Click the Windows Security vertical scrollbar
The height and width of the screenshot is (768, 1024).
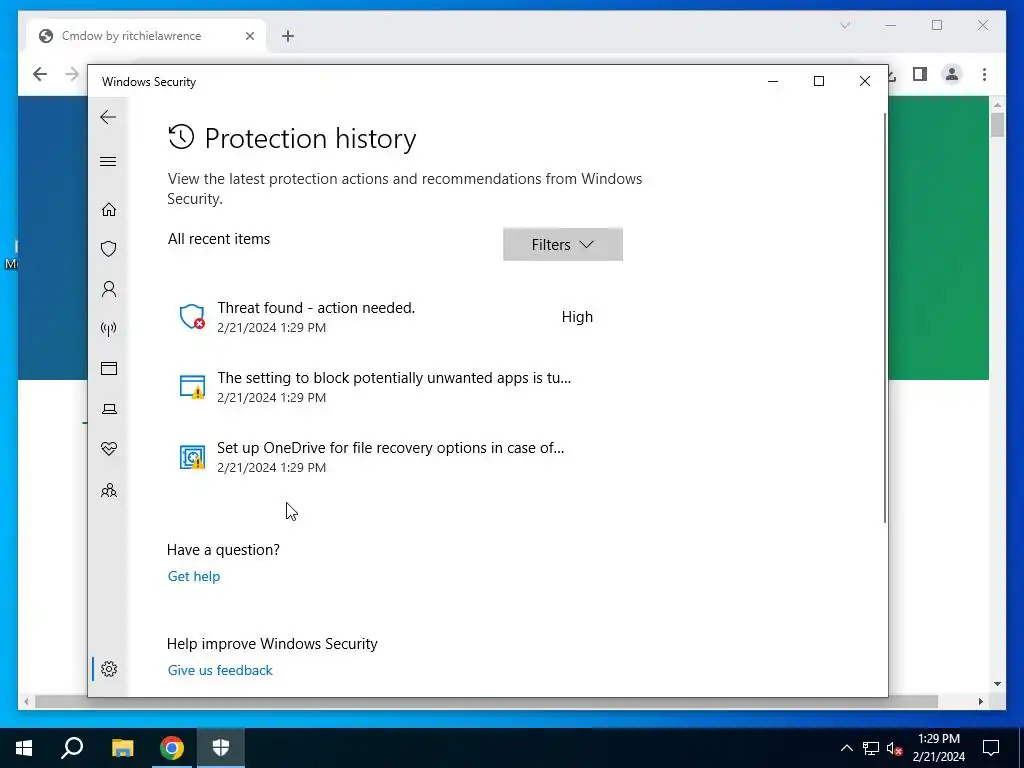coord(885,317)
